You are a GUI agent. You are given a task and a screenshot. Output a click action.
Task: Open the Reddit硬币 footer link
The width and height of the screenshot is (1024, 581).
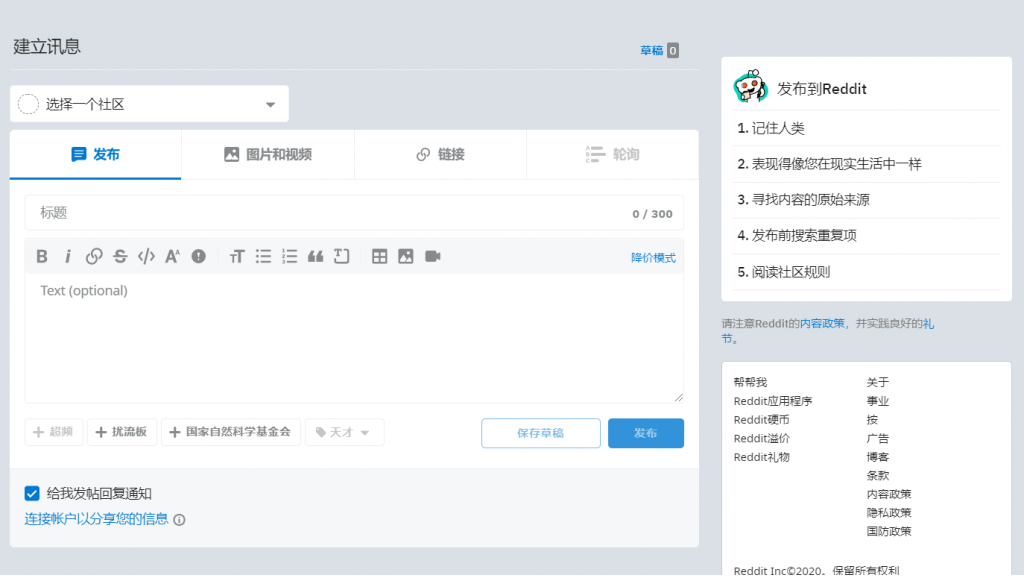coord(761,420)
